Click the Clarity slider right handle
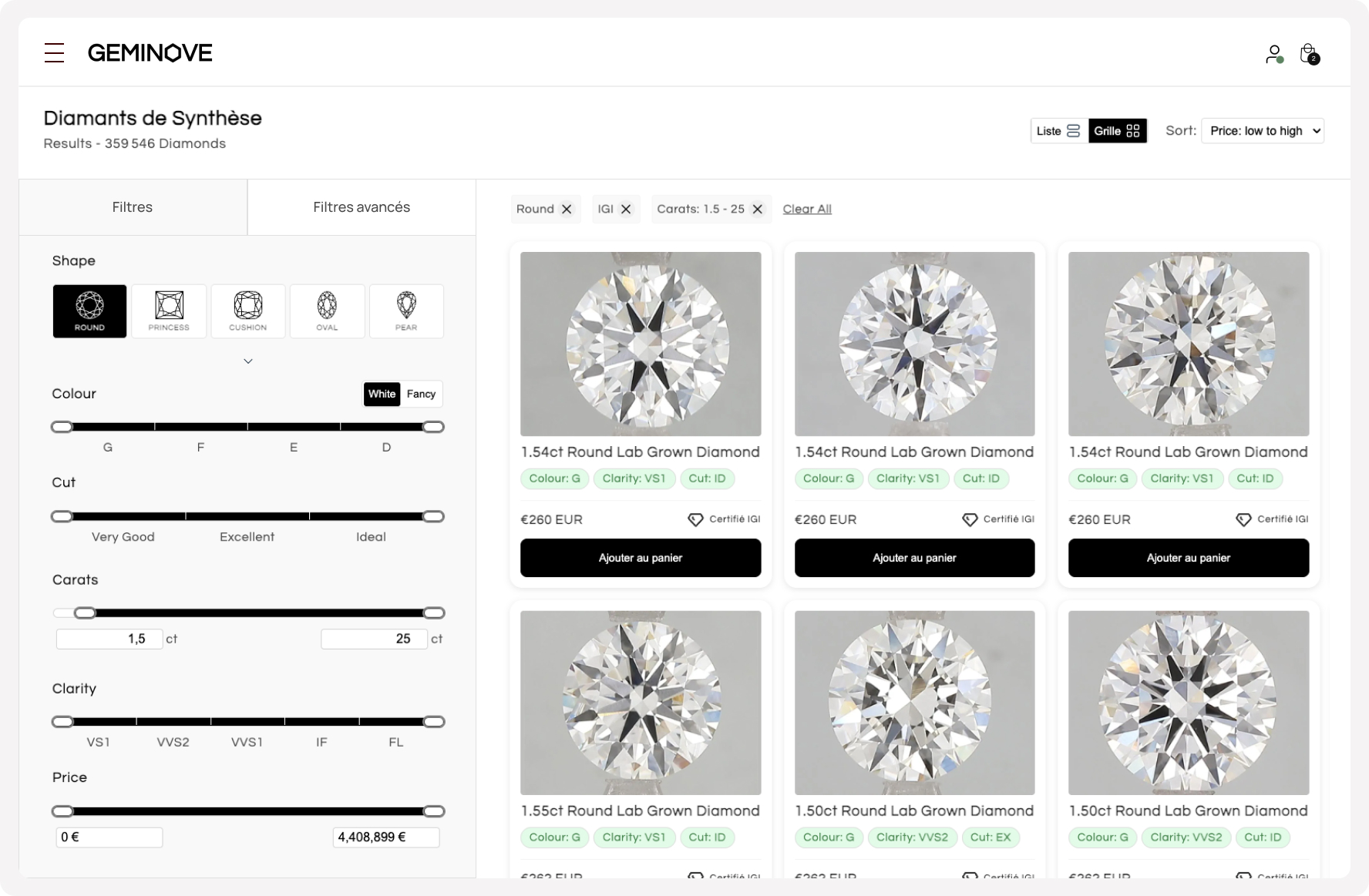 point(434,722)
